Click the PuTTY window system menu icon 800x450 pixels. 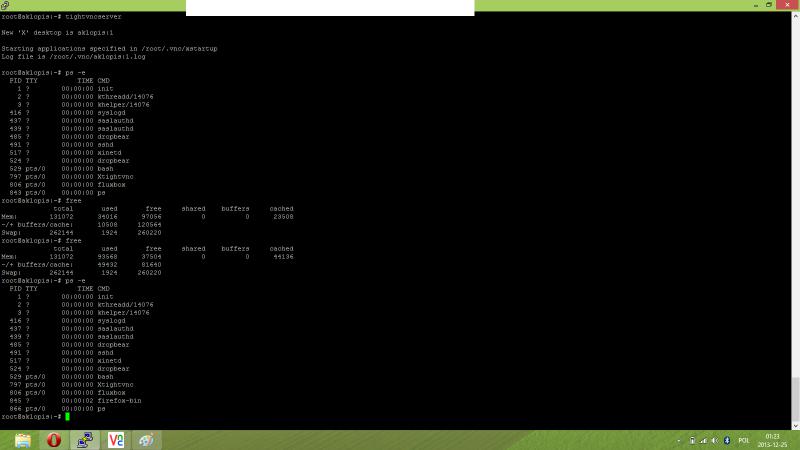5,5
